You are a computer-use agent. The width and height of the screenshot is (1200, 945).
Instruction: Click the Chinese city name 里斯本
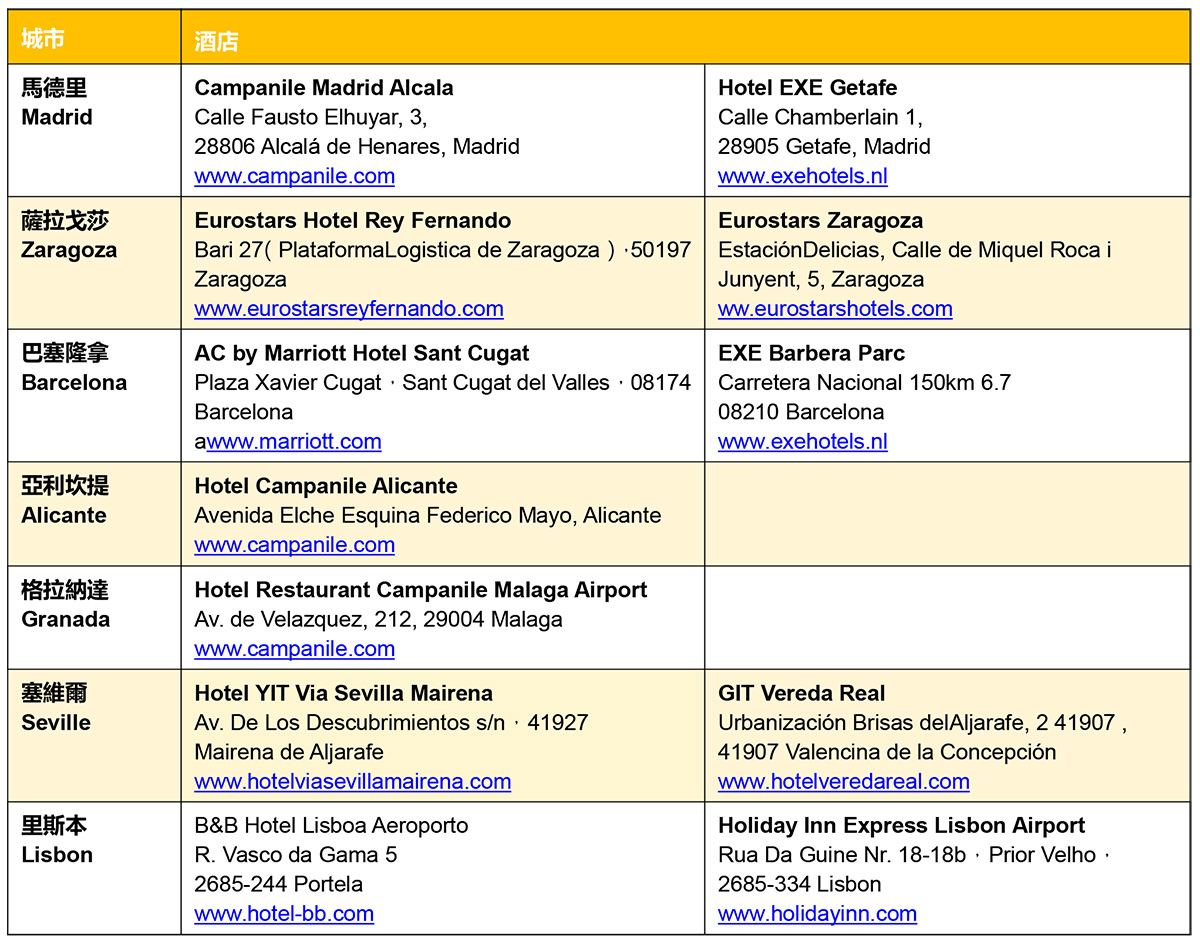point(54,826)
